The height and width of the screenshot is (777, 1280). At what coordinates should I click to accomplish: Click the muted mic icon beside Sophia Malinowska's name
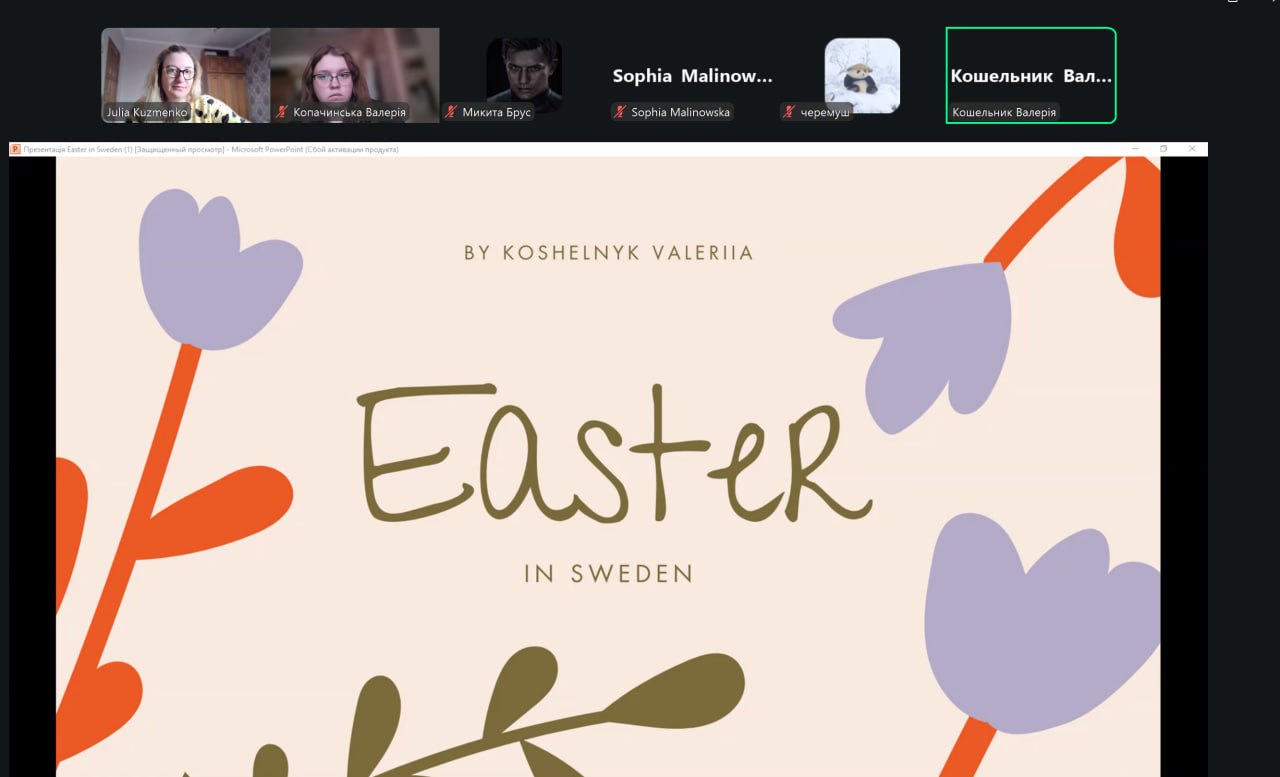point(621,113)
